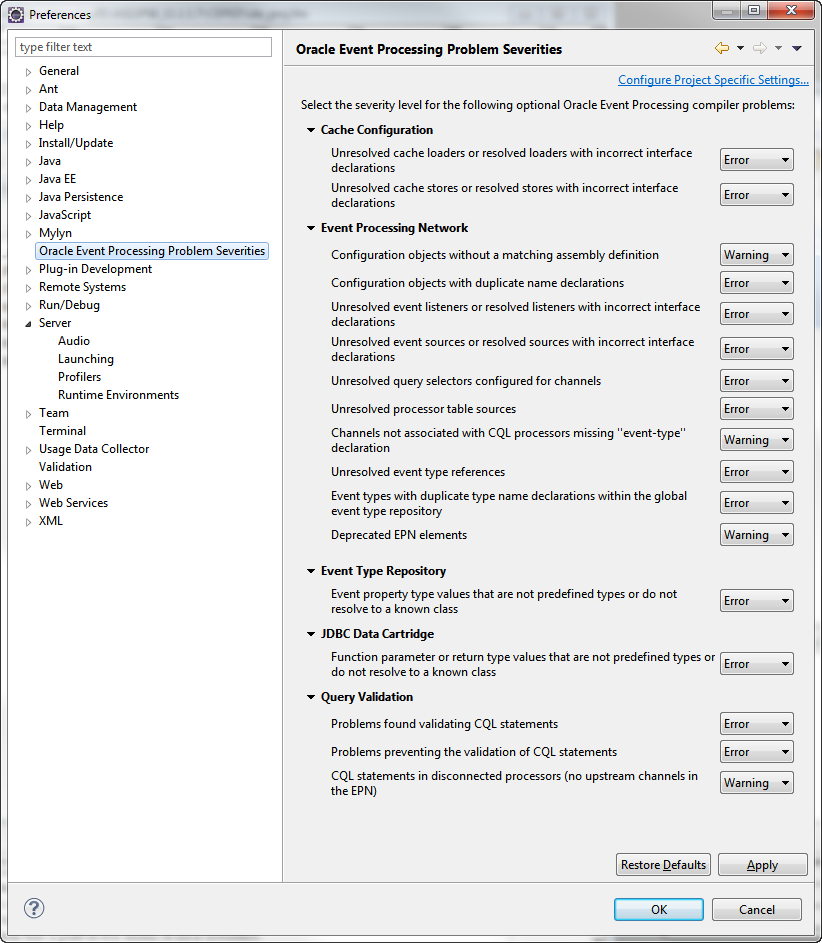Expand the Java EE tree node
This screenshot has height=943, width=822.
28,179
